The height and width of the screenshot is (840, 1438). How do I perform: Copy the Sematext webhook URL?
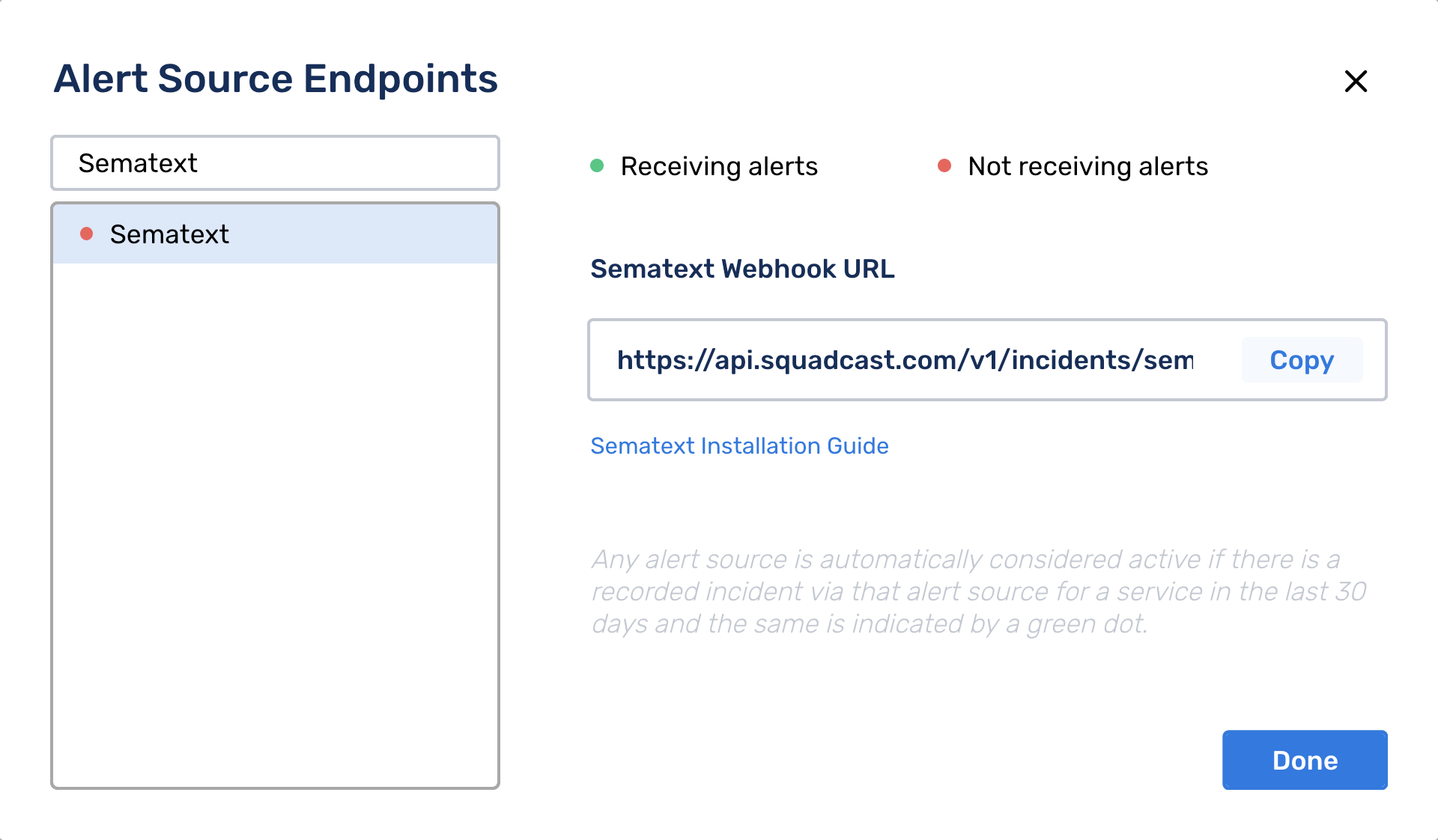1302,360
